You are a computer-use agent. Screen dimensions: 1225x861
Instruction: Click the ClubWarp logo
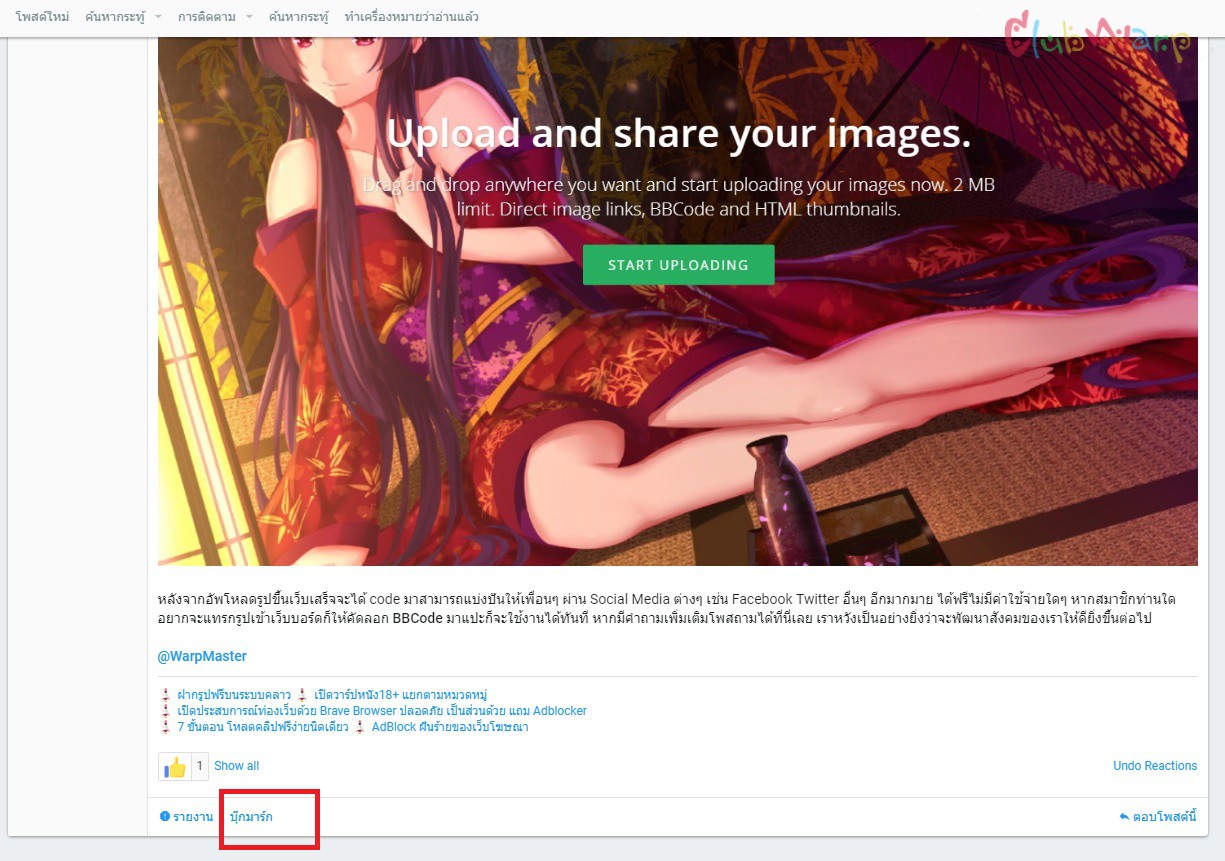[x=1097, y=36]
